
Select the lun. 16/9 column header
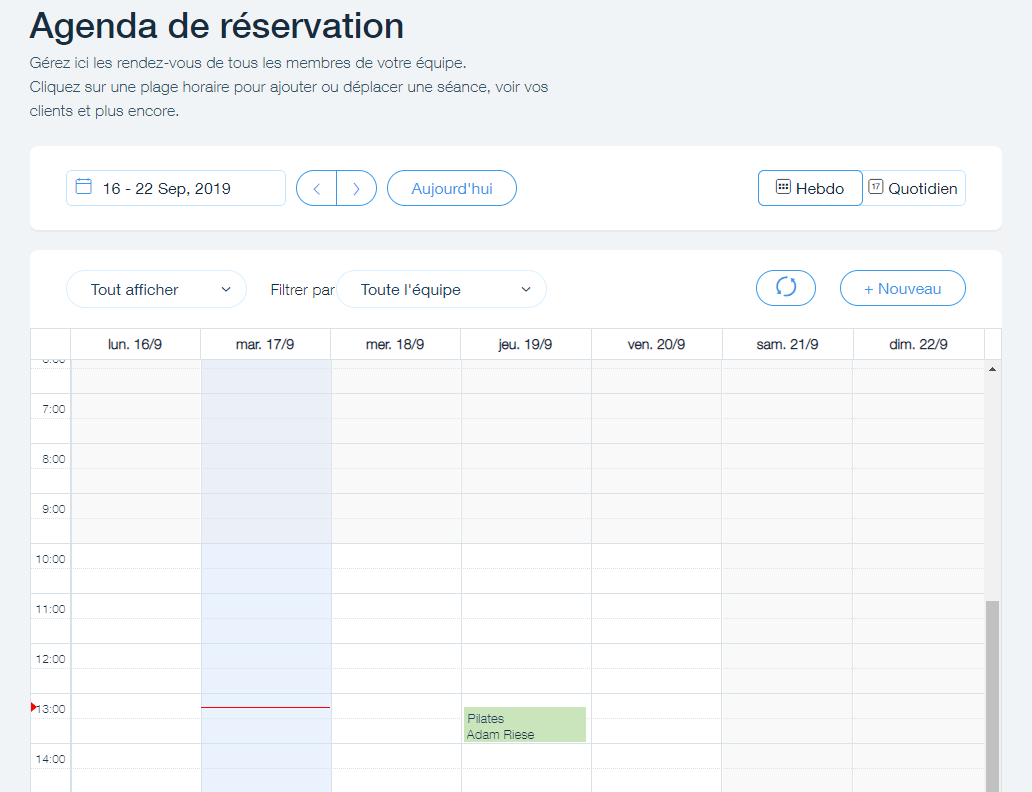click(135, 344)
